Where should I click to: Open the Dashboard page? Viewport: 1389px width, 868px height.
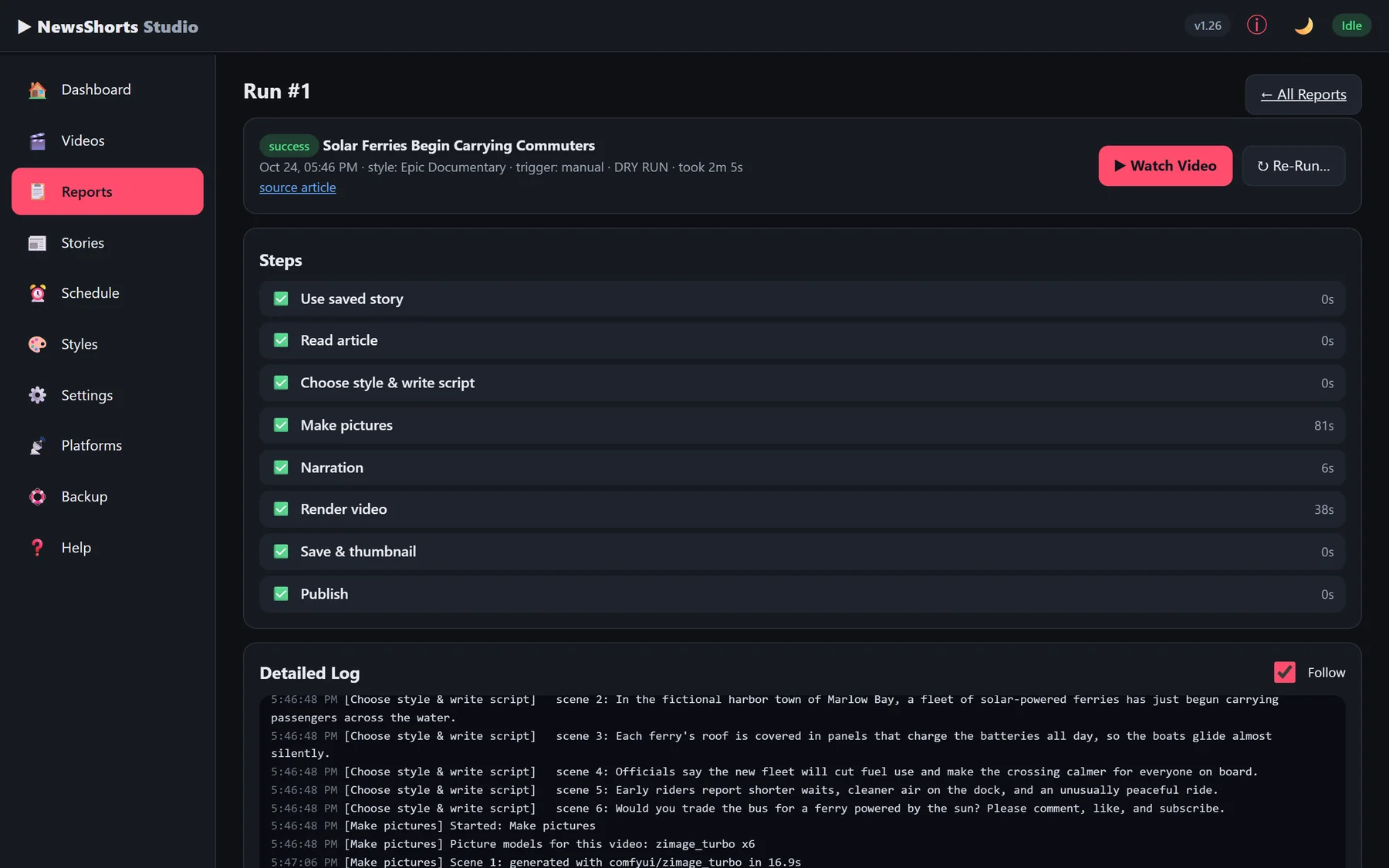tap(107, 90)
